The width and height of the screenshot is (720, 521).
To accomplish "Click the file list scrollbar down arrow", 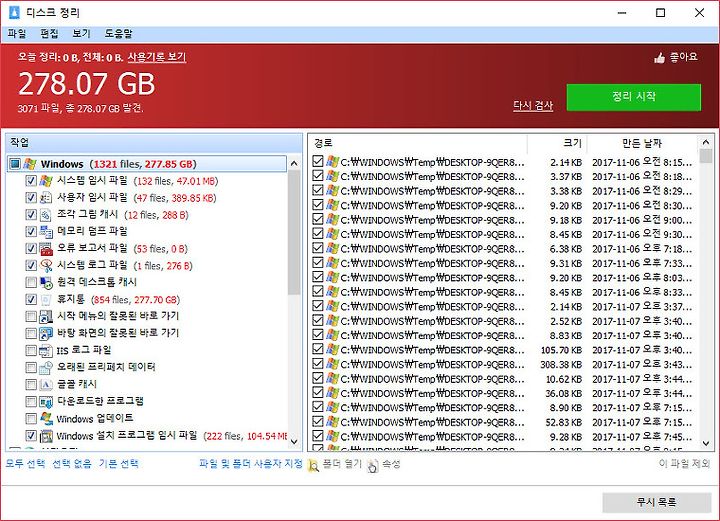I will pos(706,443).
